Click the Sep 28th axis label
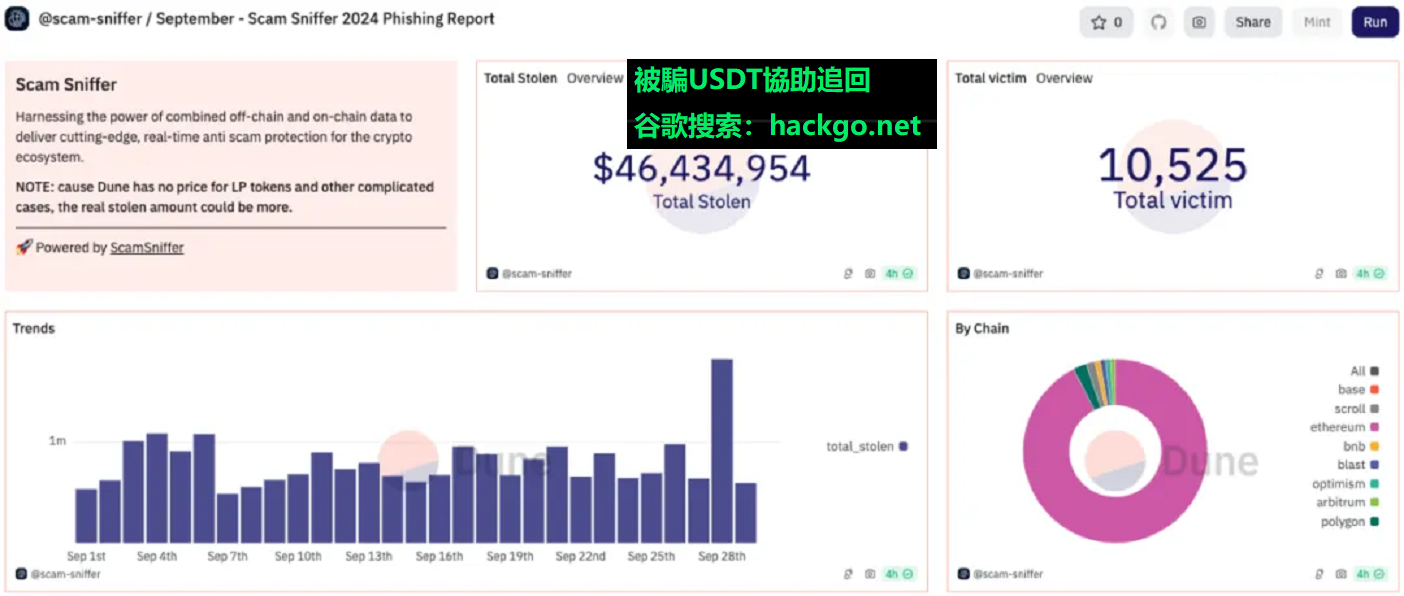This screenshot has height=596, width=1404. [x=722, y=556]
